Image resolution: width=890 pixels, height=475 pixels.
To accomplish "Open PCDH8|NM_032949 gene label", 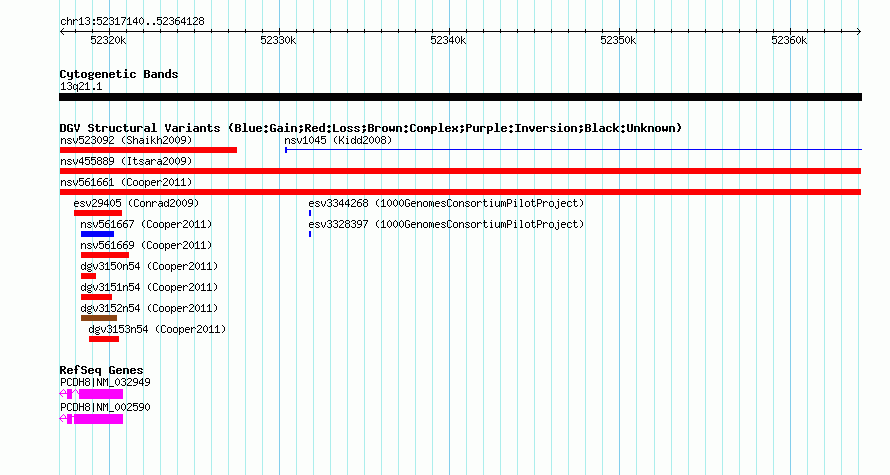I will 105,382.
